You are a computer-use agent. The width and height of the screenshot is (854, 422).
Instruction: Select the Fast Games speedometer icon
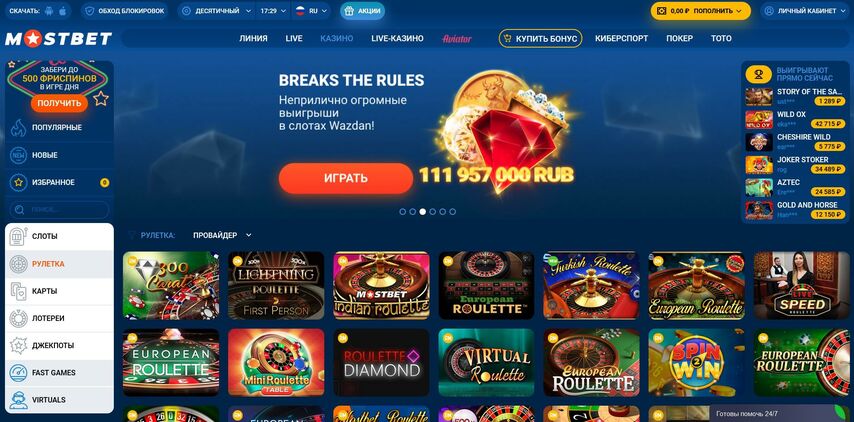(19, 372)
